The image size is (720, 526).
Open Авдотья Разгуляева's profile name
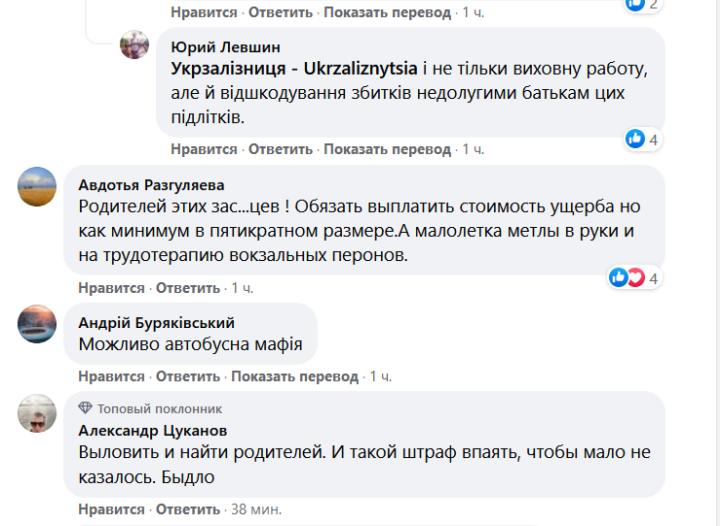coord(151,184)
